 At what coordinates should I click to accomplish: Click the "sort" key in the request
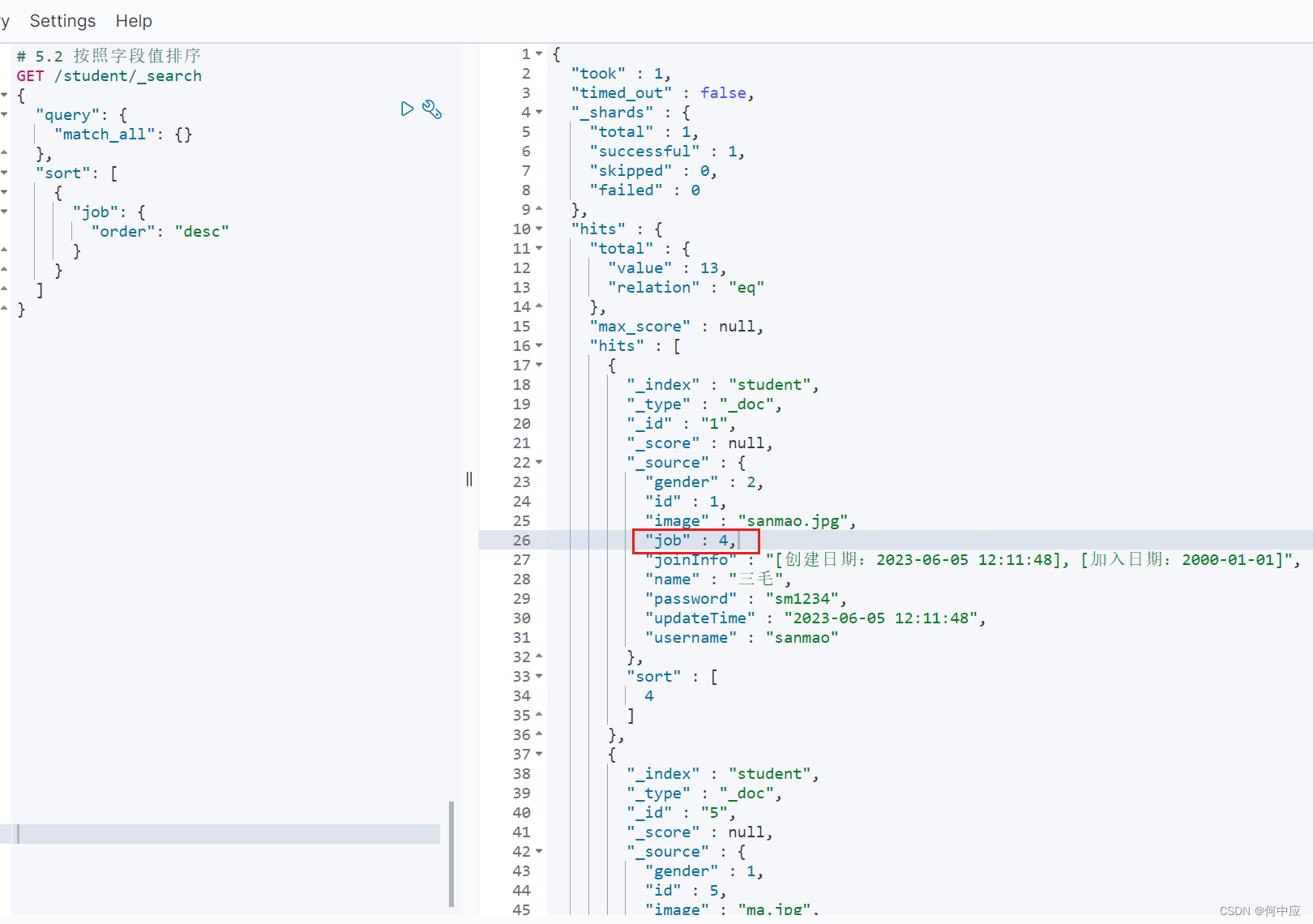coord(63,173)
